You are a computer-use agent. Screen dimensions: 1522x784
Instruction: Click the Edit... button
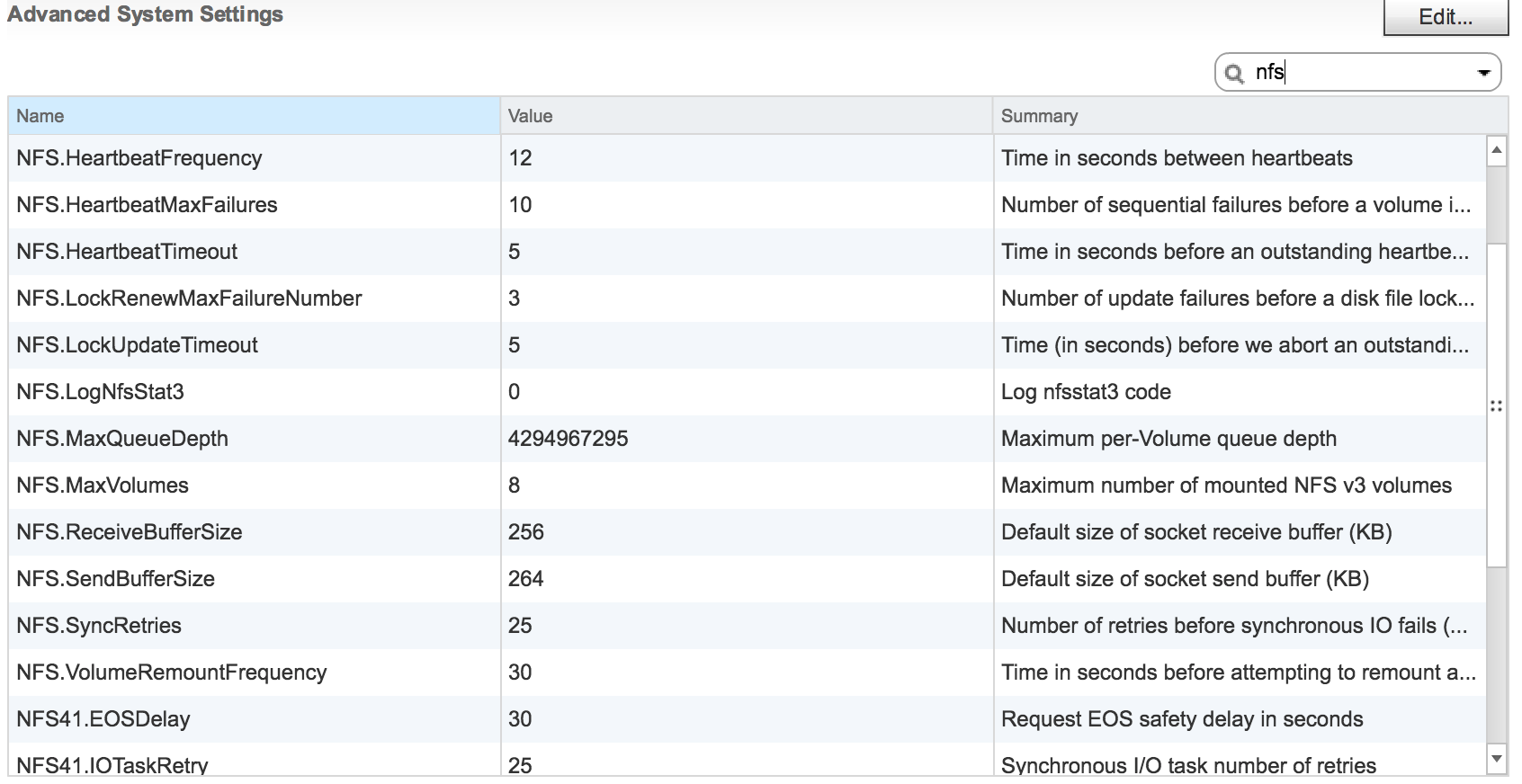(x=1445, y=17)
